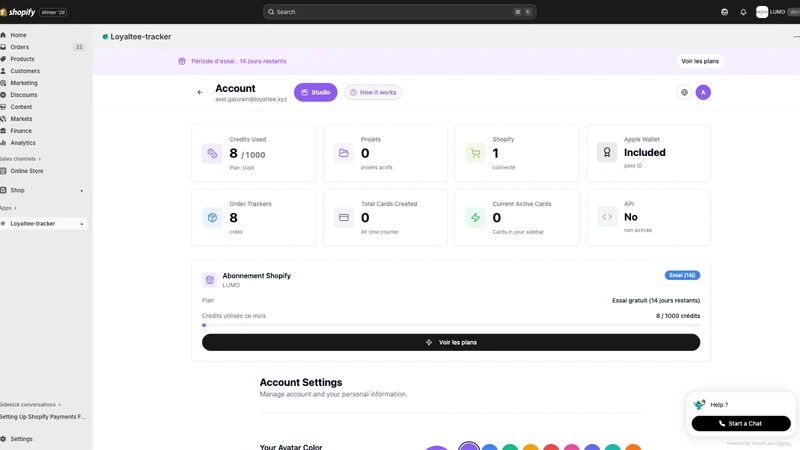Viewport: 800px width, 450px height.
Task: Click the Shop channel icon
Action: click(3, 190)
